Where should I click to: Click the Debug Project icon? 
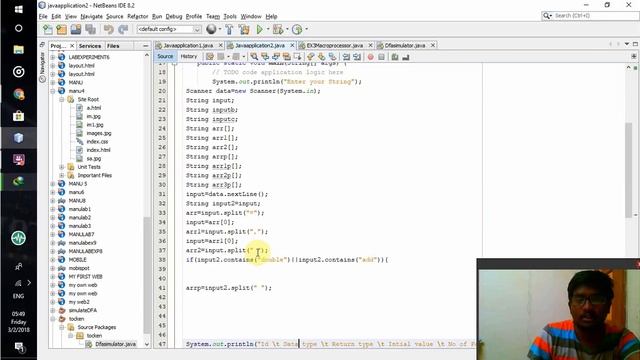[x=278, y=29]
